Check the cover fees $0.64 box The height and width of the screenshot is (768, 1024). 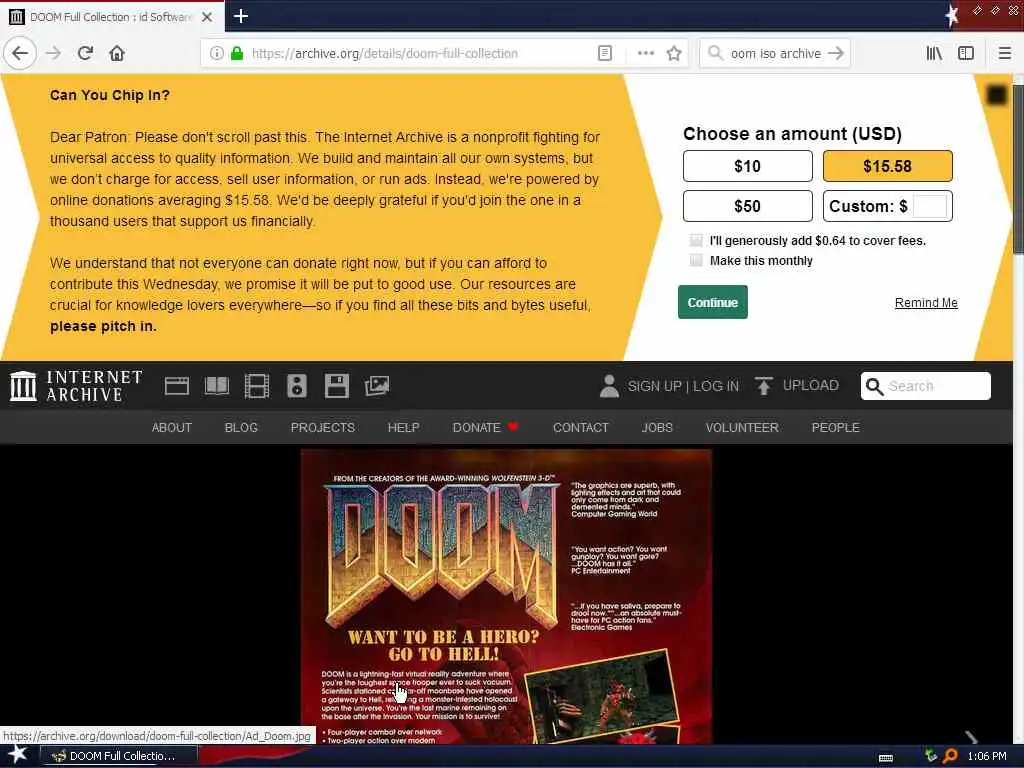pos(696,241)
